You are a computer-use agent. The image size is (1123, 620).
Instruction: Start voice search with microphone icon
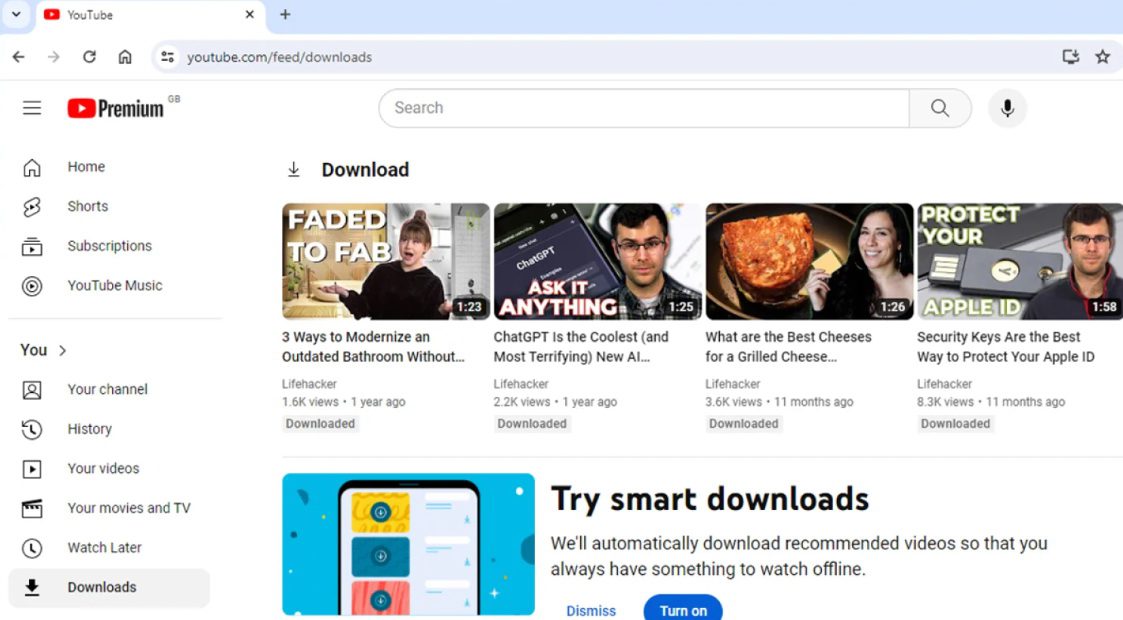1007,108
